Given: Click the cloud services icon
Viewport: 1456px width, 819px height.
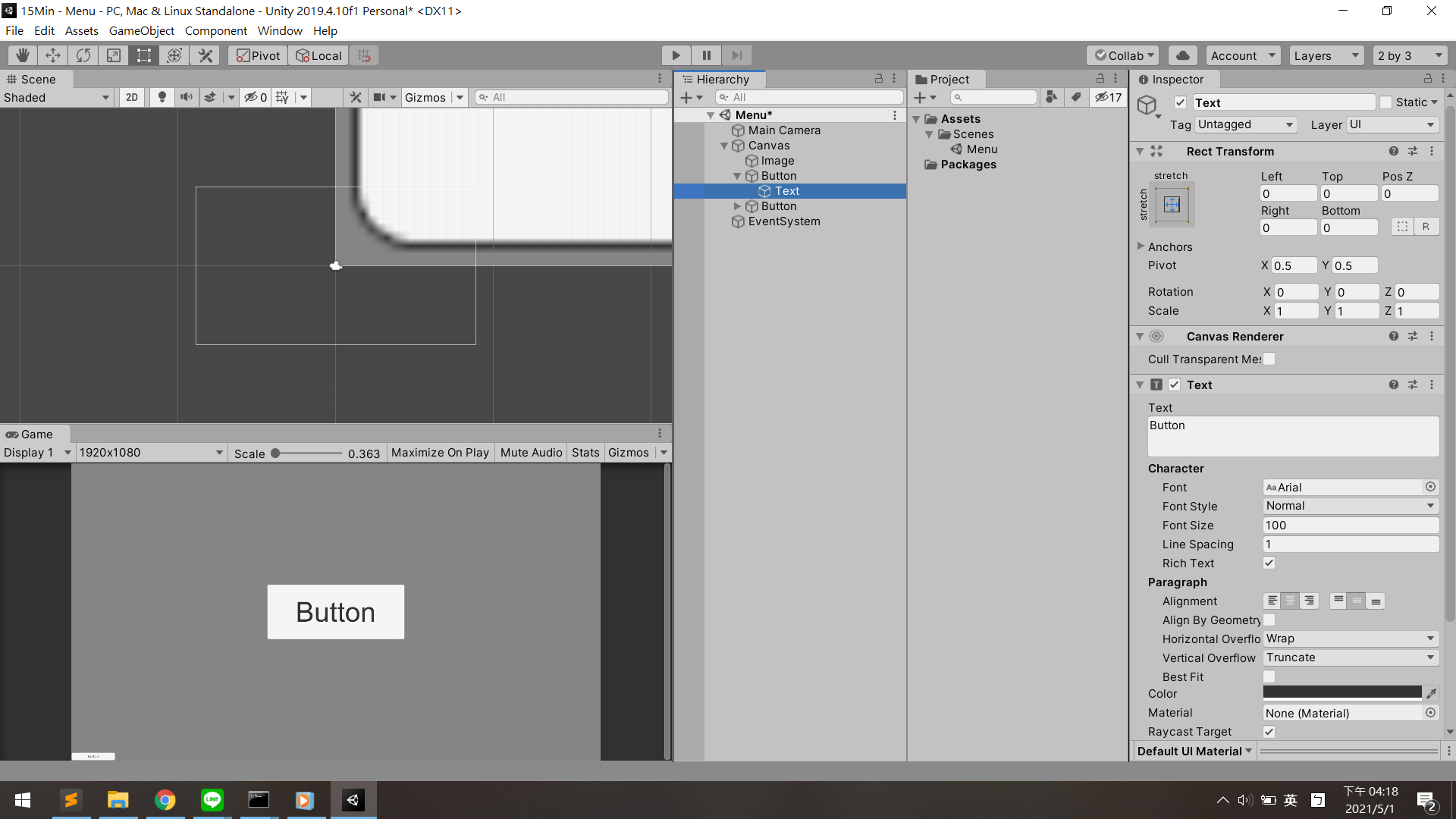Looking at the screenshot, I should tap(1182, 55).
